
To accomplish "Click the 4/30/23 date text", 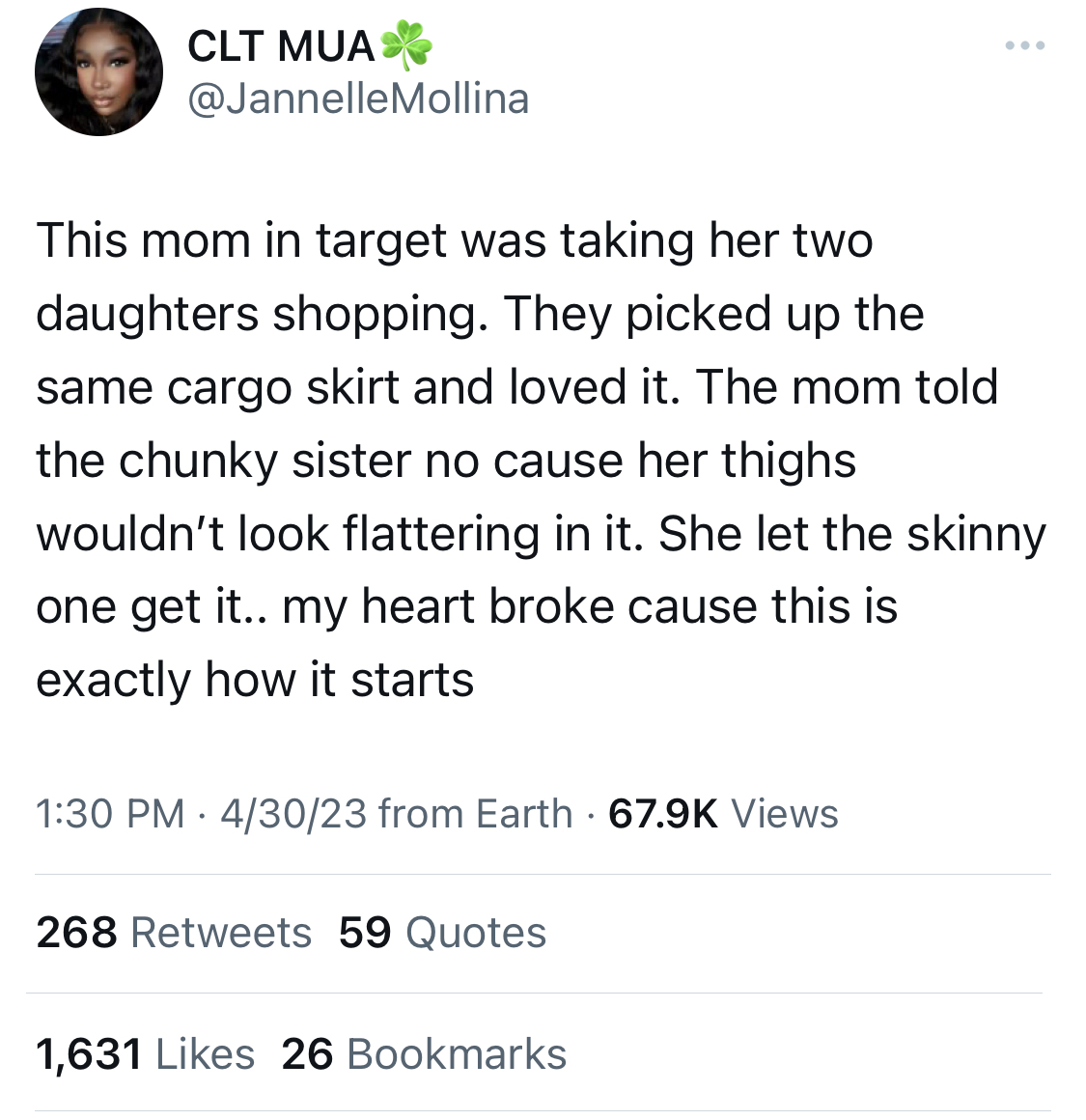I will [293, 814].
